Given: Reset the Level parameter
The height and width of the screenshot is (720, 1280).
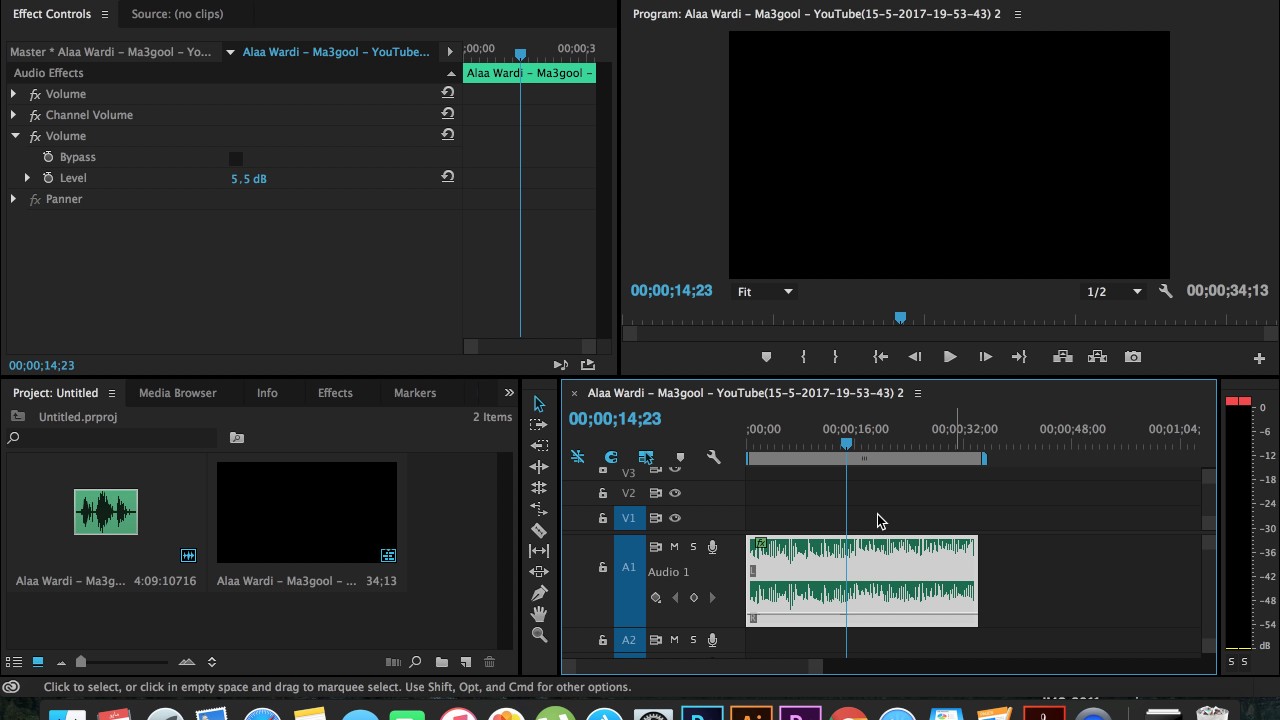Looking at the screenshot, I should 448,177.
